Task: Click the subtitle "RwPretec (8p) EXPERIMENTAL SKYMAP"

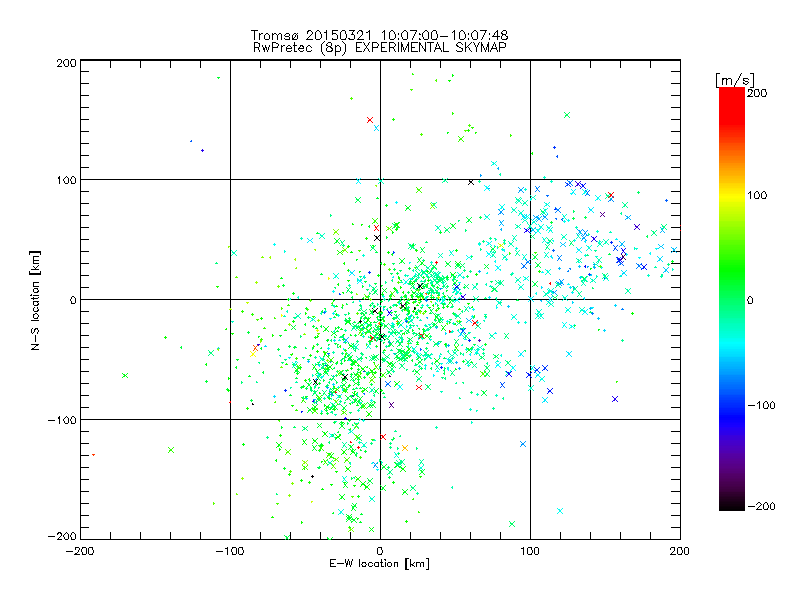Action: tap(379, 47)
